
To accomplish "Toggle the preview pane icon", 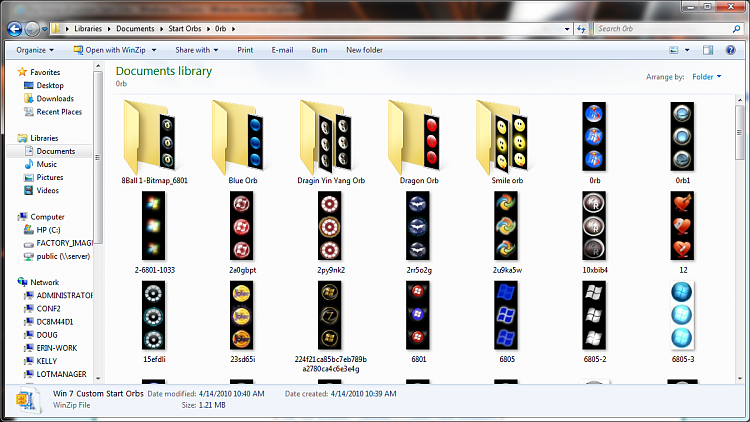I will pyautogui.click(x=708, y=50).
